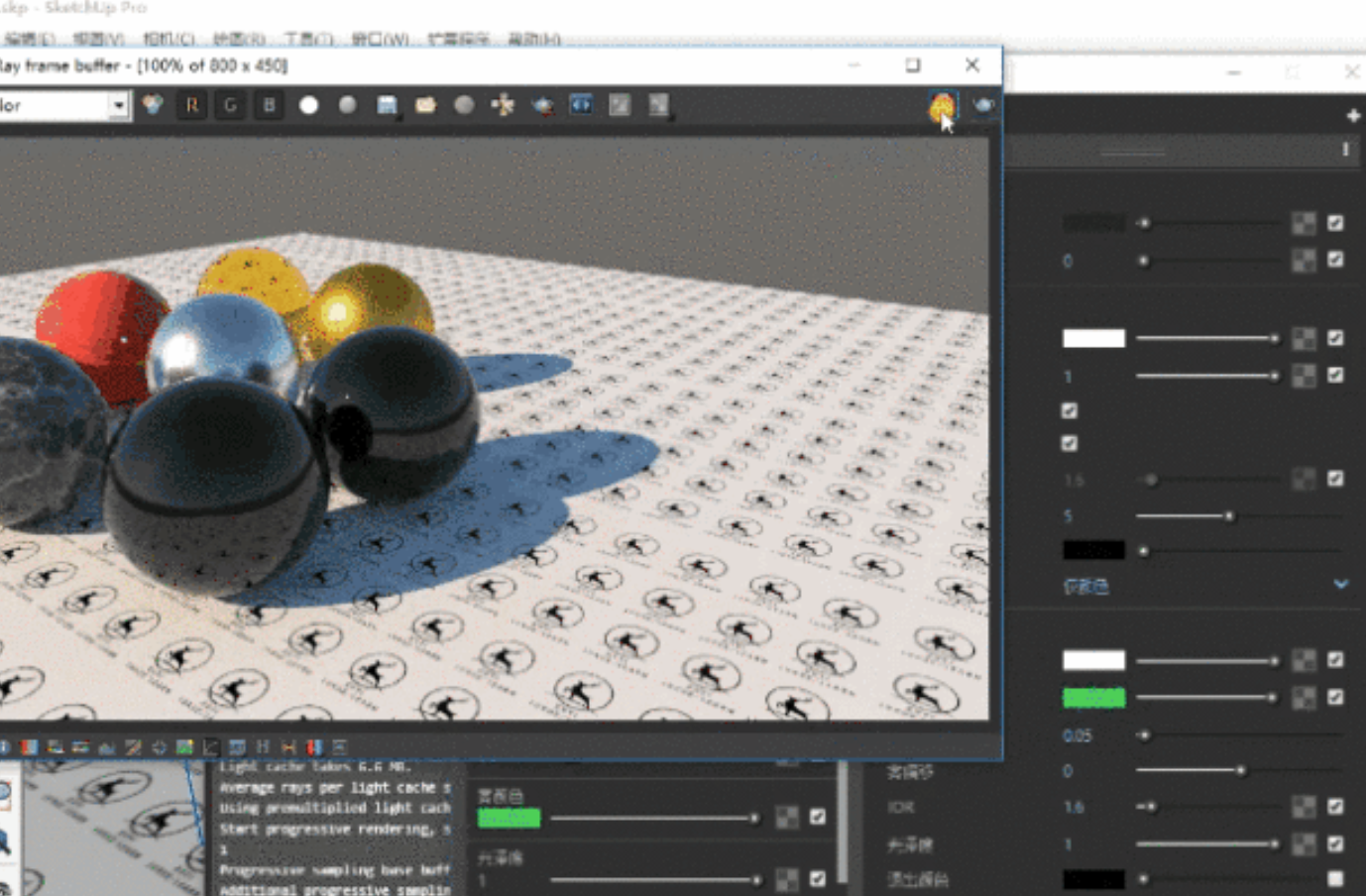This screenshot has width=1366, height=896.
Task: Click the IOR value field showing 1.6
Action: tap(1075, 807)
